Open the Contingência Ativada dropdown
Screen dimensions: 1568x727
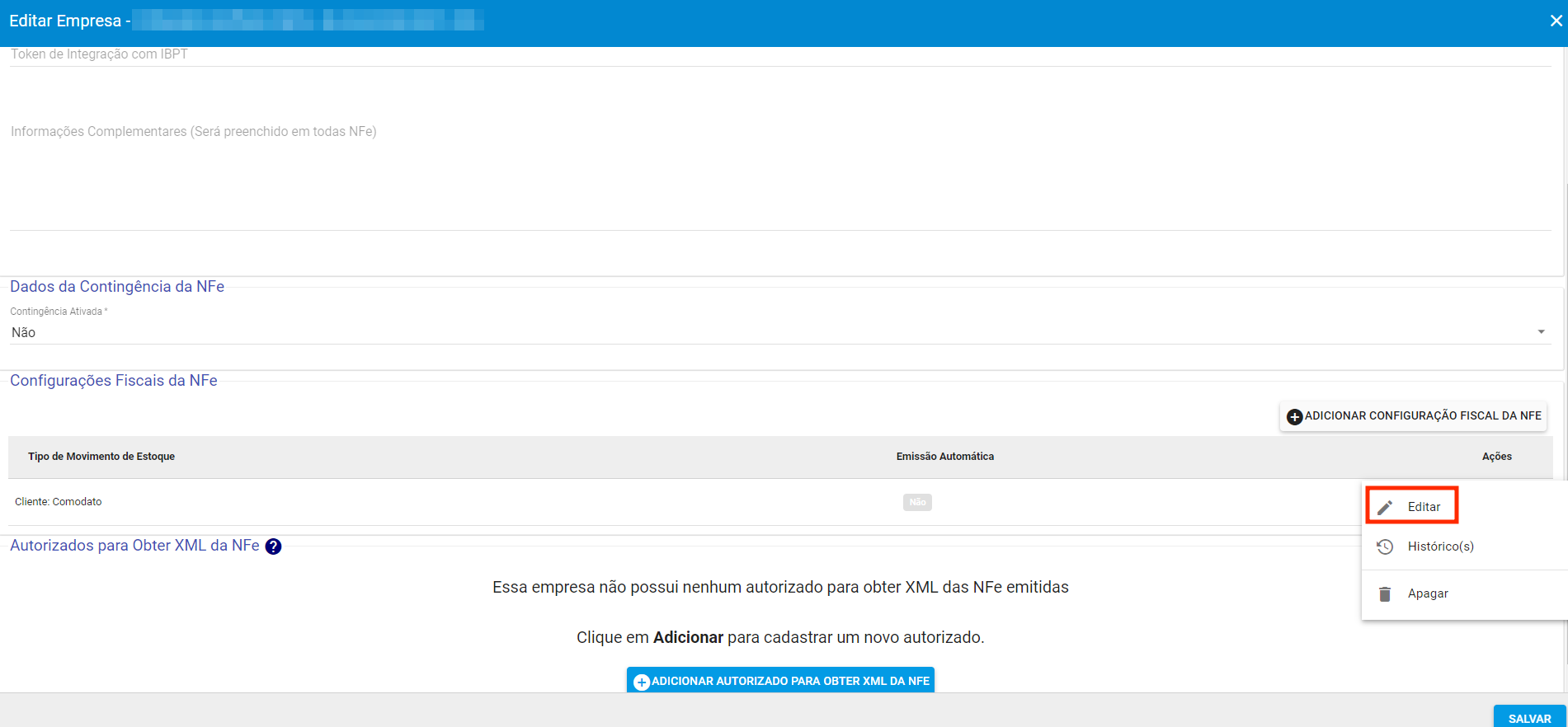779,332
